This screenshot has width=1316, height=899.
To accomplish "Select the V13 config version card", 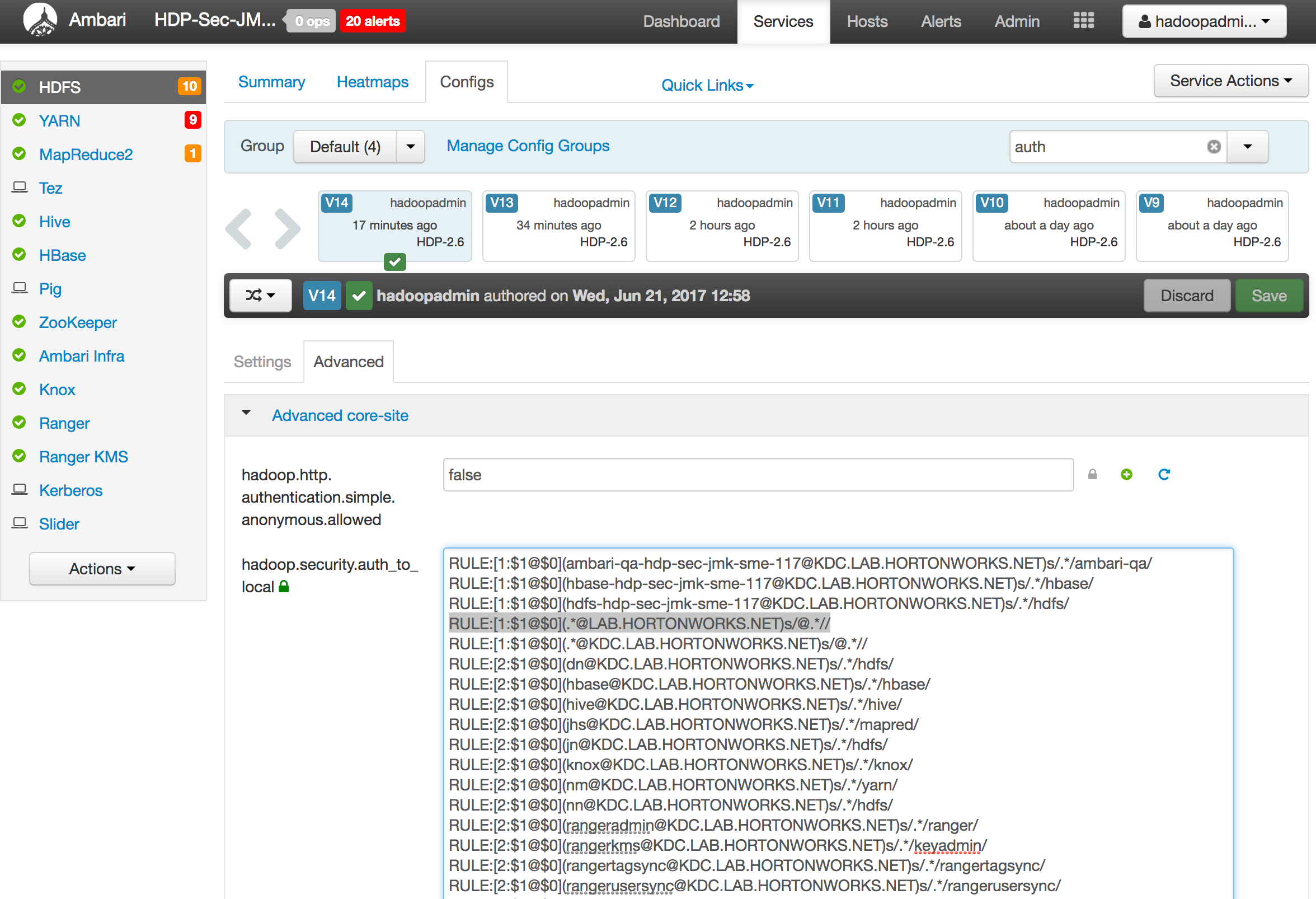I will pyautogui.click(x=558, y=226).
